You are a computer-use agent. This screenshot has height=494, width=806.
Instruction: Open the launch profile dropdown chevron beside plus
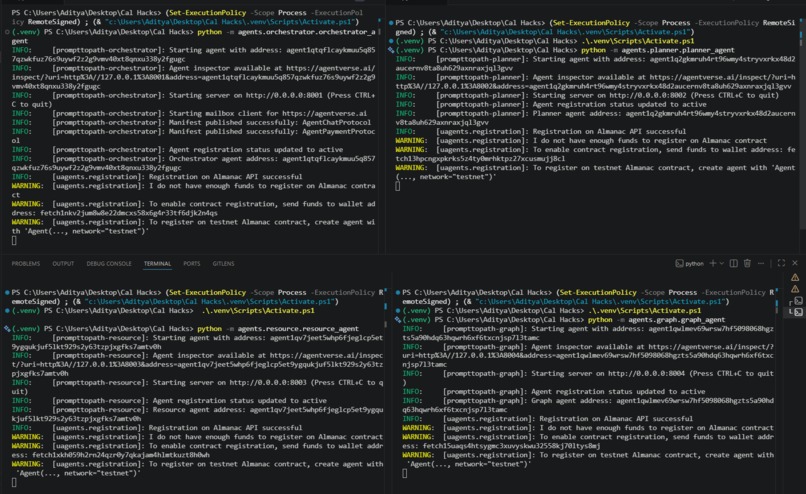(x=722, y=263)
